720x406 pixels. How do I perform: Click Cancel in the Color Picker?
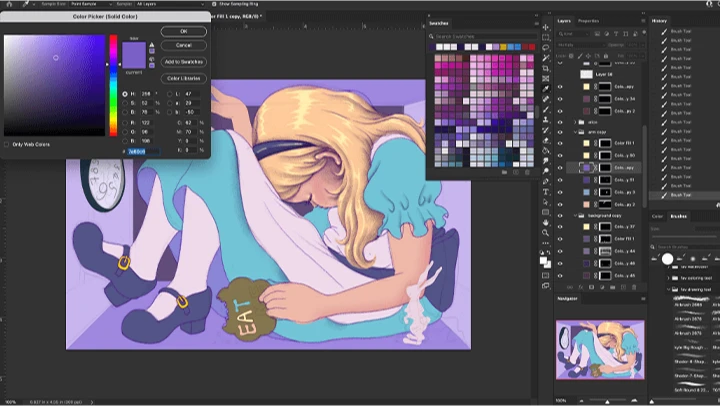click(184, 45)
